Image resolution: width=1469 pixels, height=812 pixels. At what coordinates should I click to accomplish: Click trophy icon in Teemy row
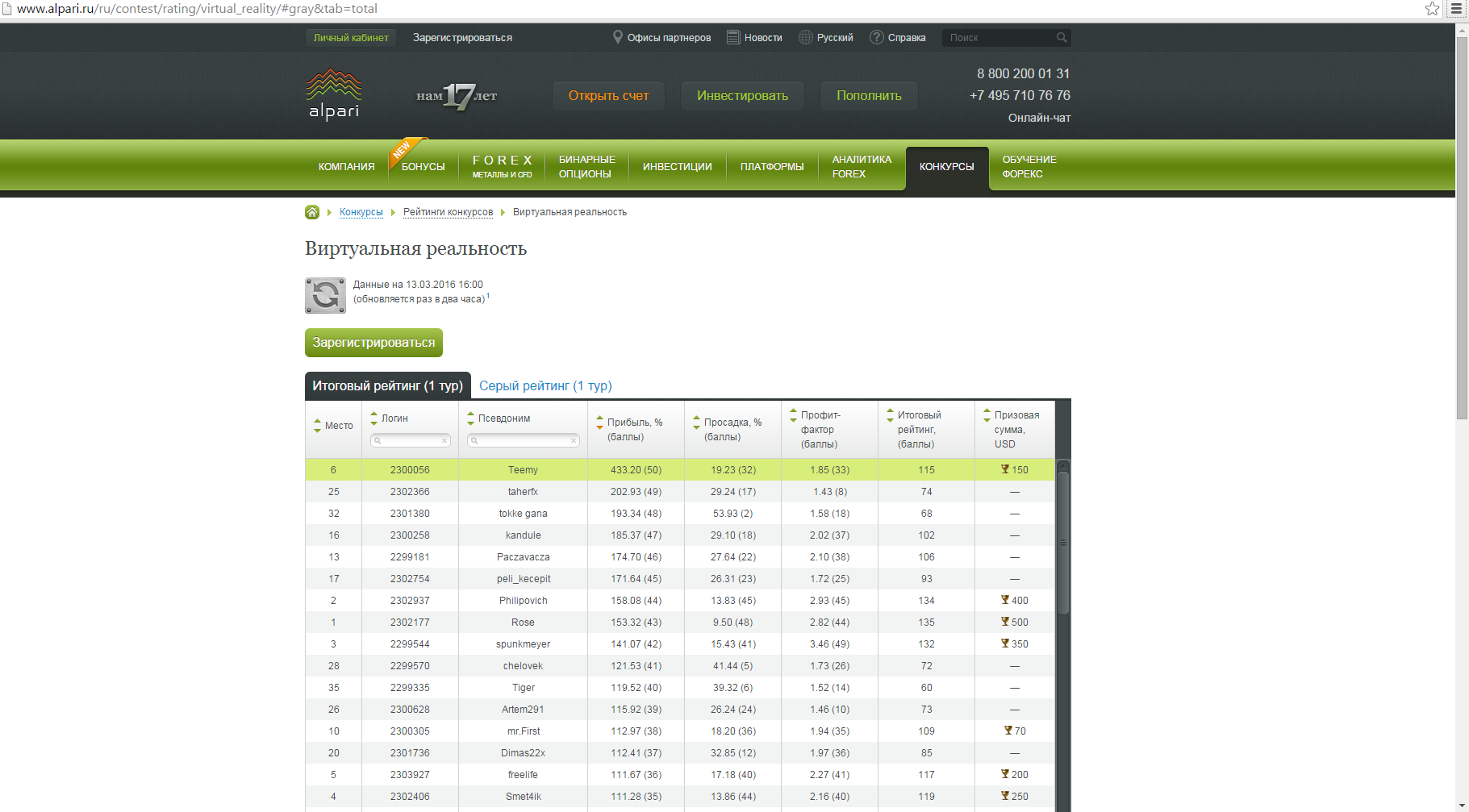1005,469
